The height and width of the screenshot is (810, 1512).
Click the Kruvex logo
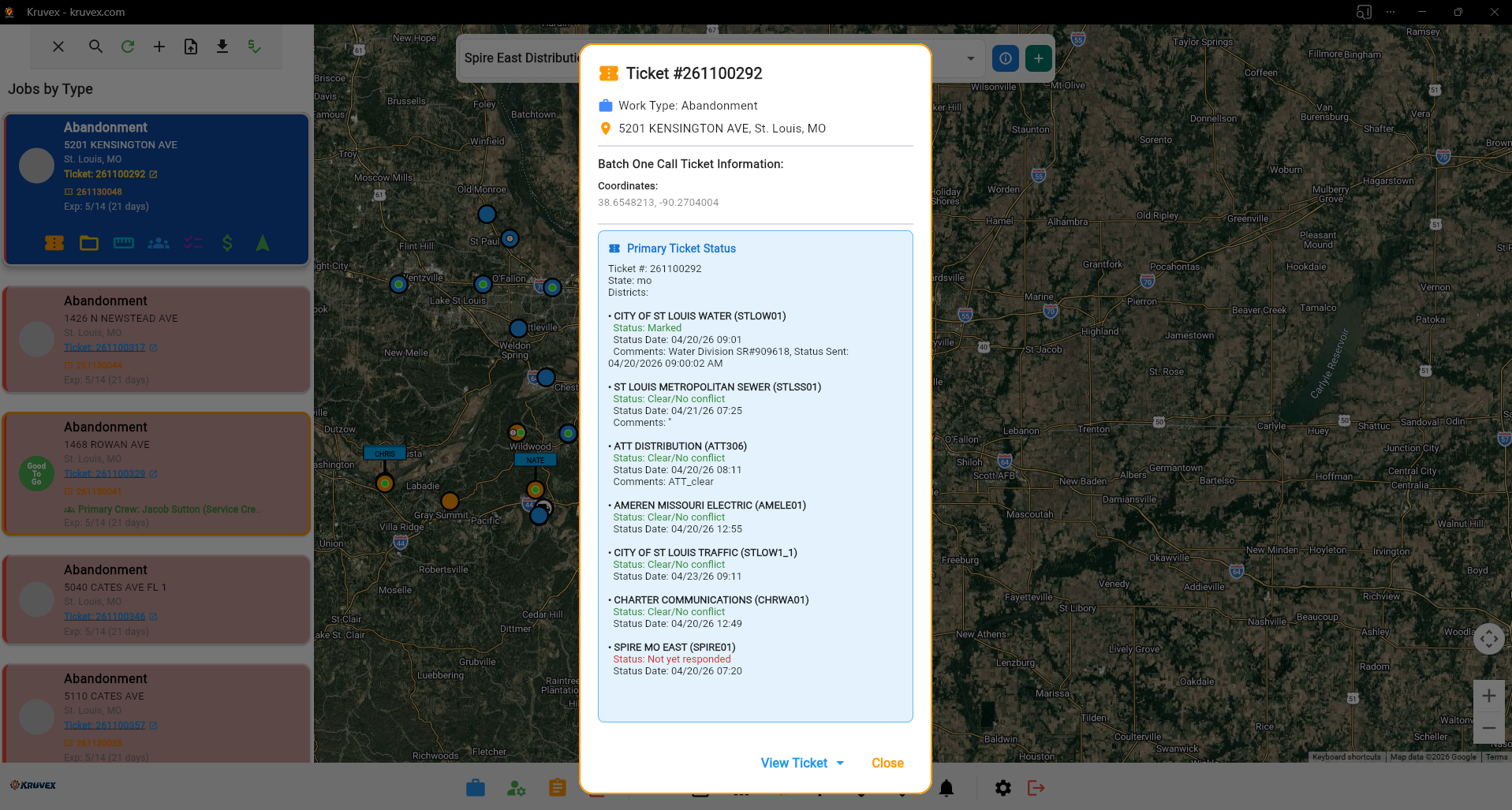pos(33,785)
